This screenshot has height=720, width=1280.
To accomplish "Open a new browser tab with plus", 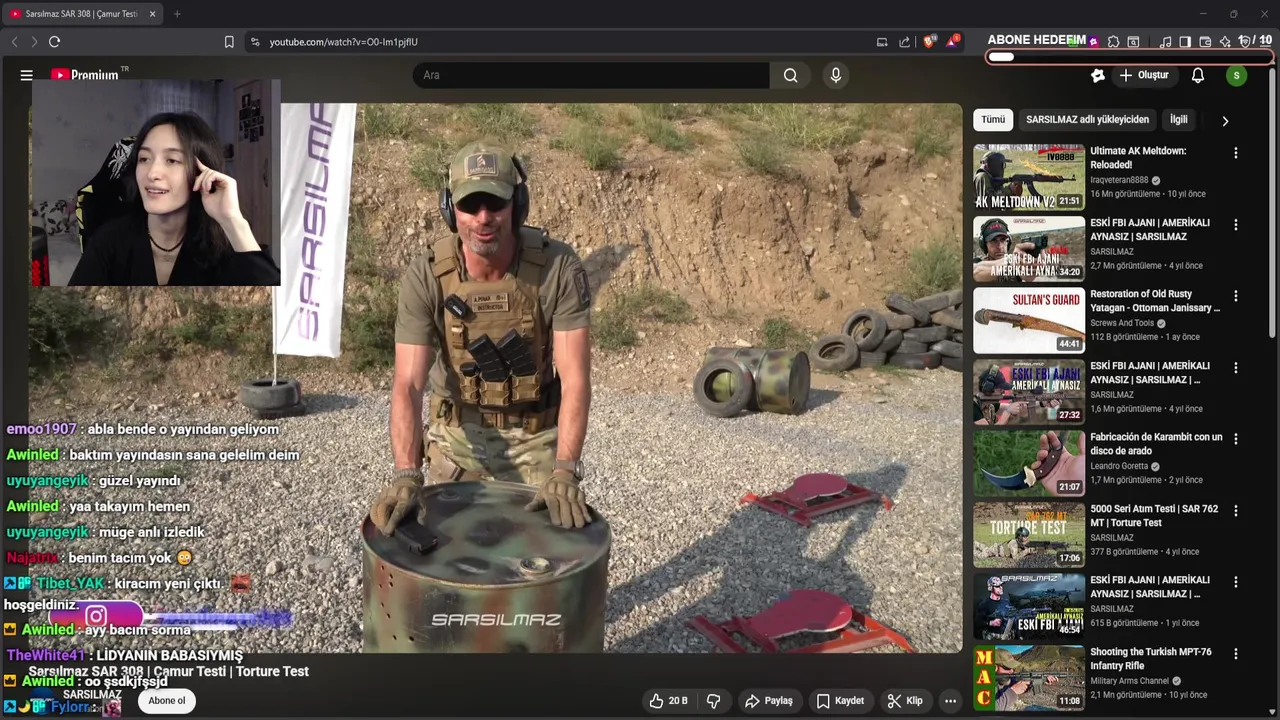I will point(177,14).
